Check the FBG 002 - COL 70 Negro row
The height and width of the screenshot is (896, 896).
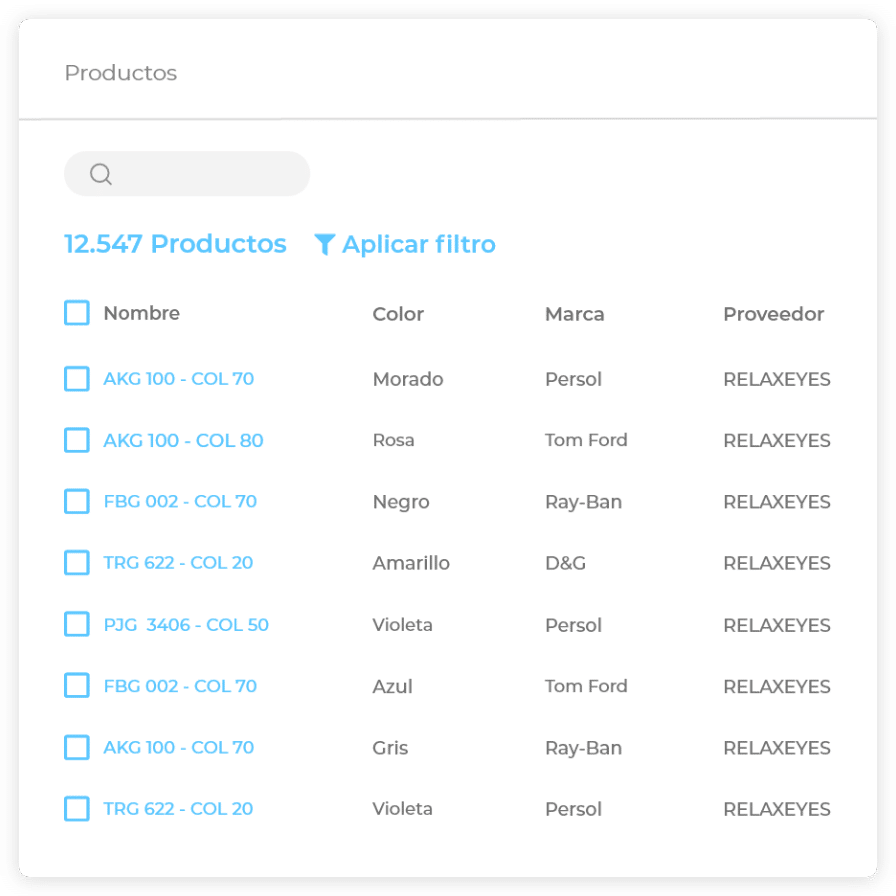pyautogui.click(x=77, y=501)
